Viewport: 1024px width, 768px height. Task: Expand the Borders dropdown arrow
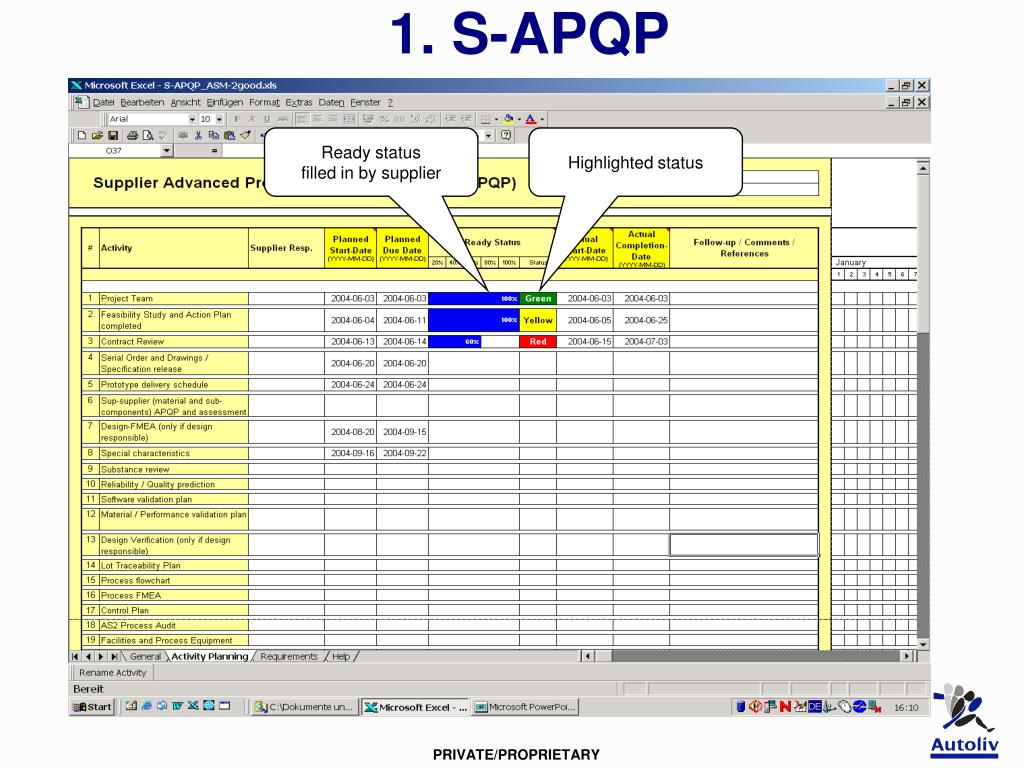click(x=496, y=119)
